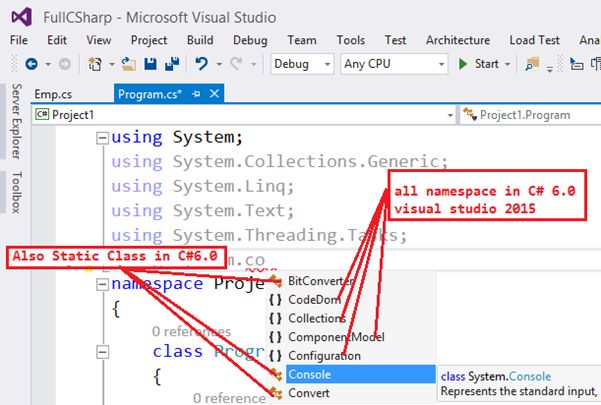Click the Save All toolbar icon
Image resolution: width=601 pixels, height=405 pixels.
(x=172, y=64)
